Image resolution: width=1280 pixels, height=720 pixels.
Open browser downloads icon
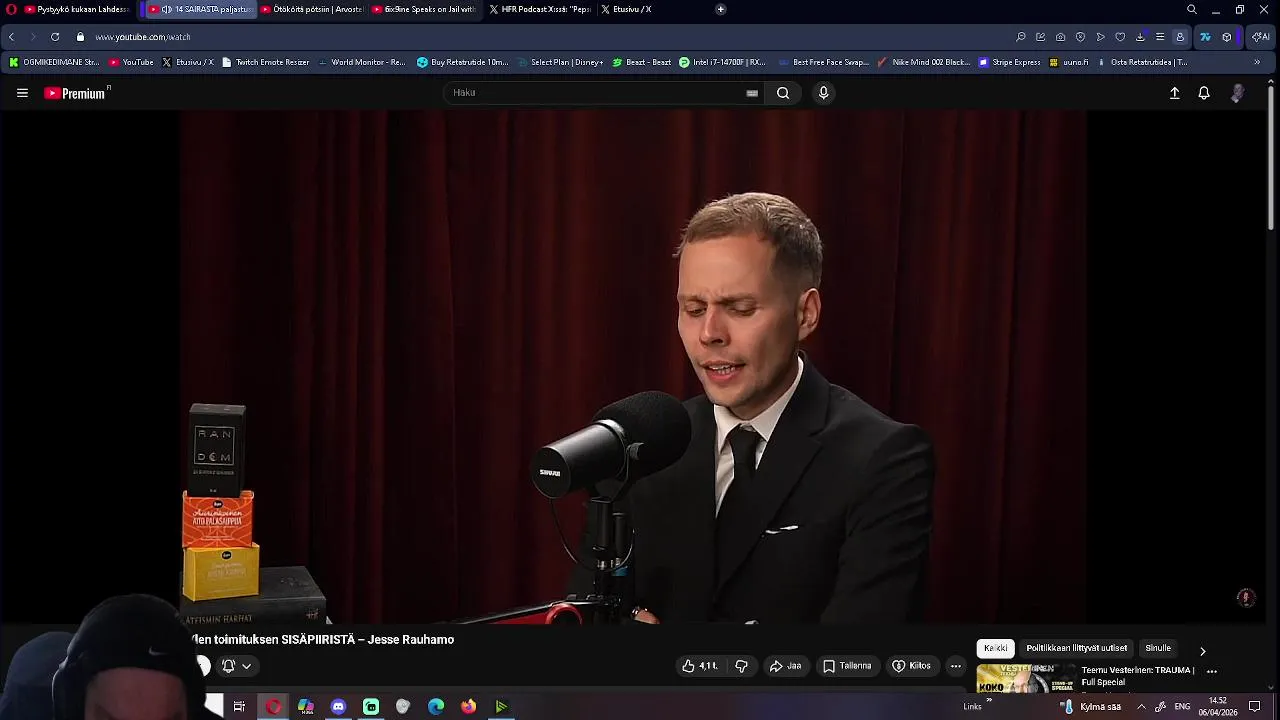pyautogui.click(x=1140, y=37)
